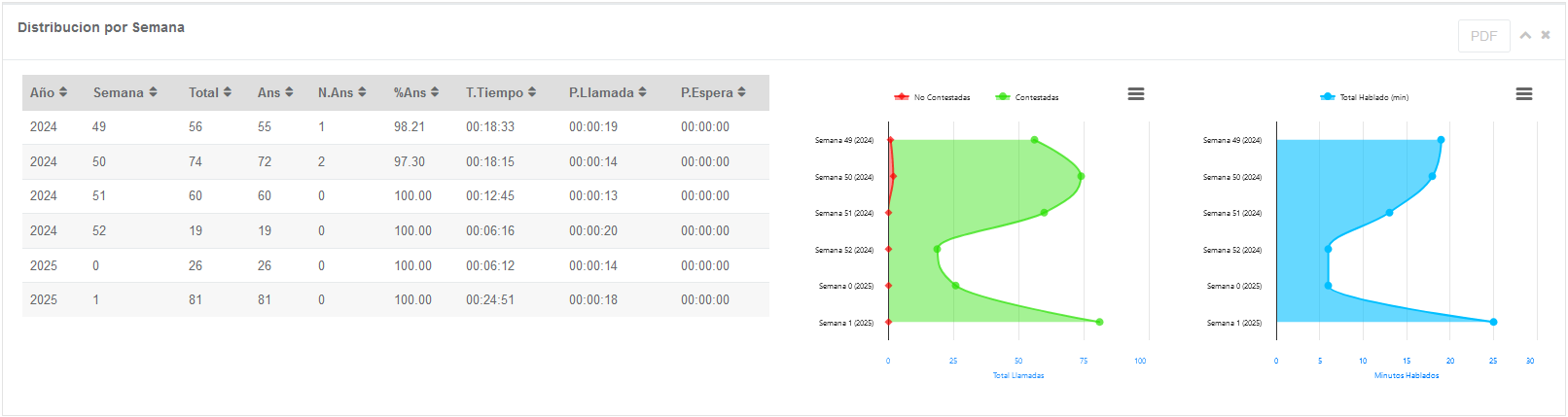Viewport: 1568px width, 417px height.
Task: Click the Semana 1 (2025) blue data point
Action: click(1493, 322)
